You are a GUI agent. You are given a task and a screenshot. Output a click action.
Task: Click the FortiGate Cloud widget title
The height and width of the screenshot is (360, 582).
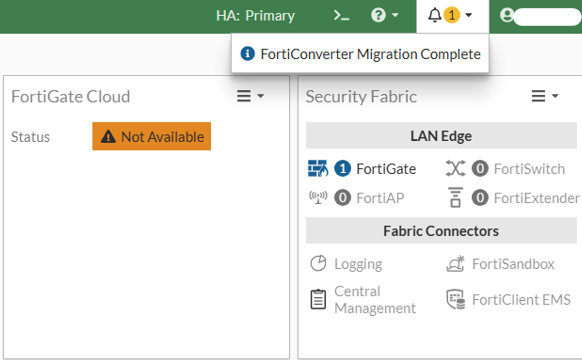pos(71,96)
